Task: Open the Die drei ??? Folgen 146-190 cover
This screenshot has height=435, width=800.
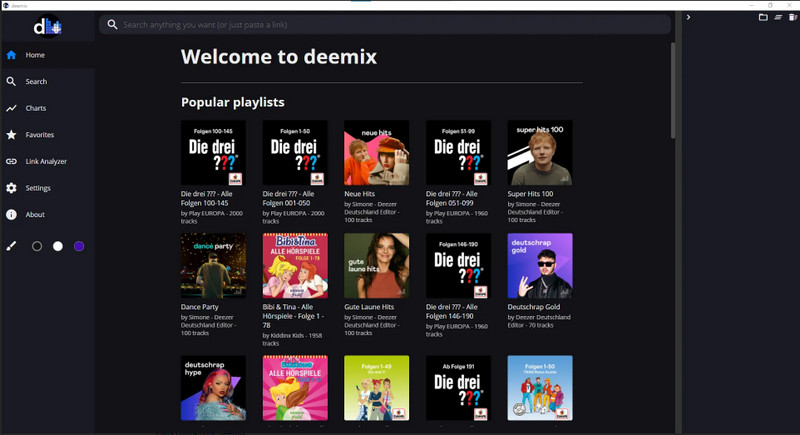Action: pos(458,266)
